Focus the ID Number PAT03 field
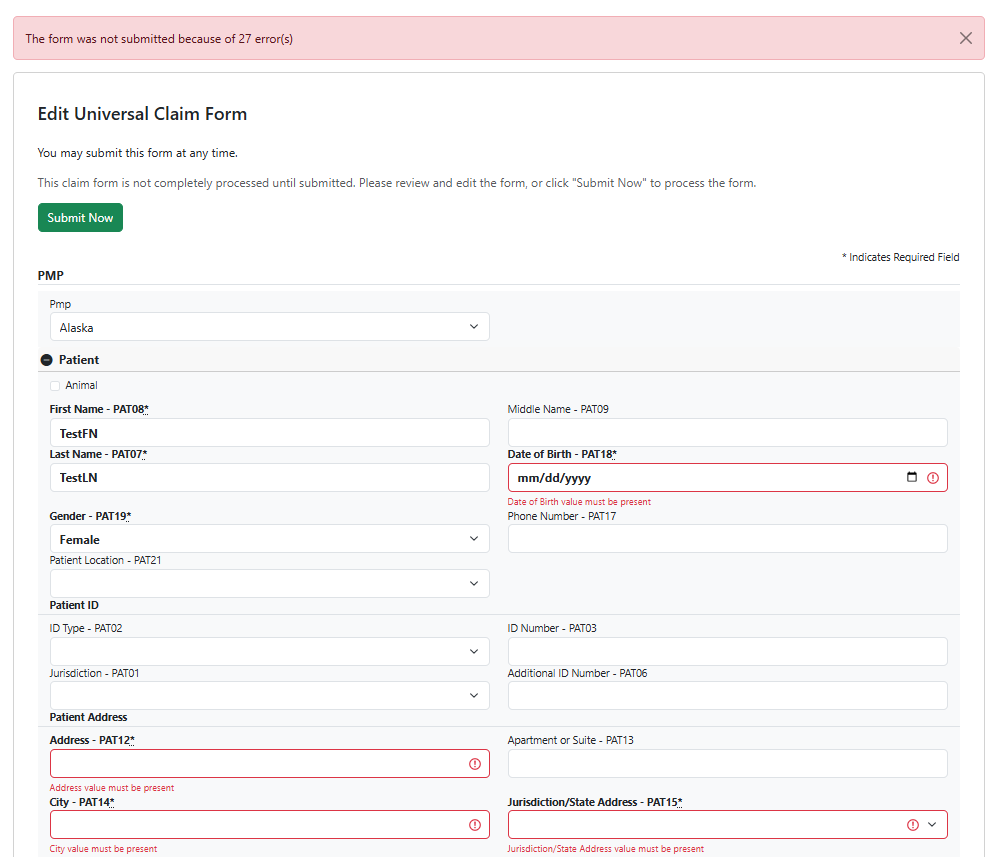Screen dimensions: 998x857 coord(727,651)
